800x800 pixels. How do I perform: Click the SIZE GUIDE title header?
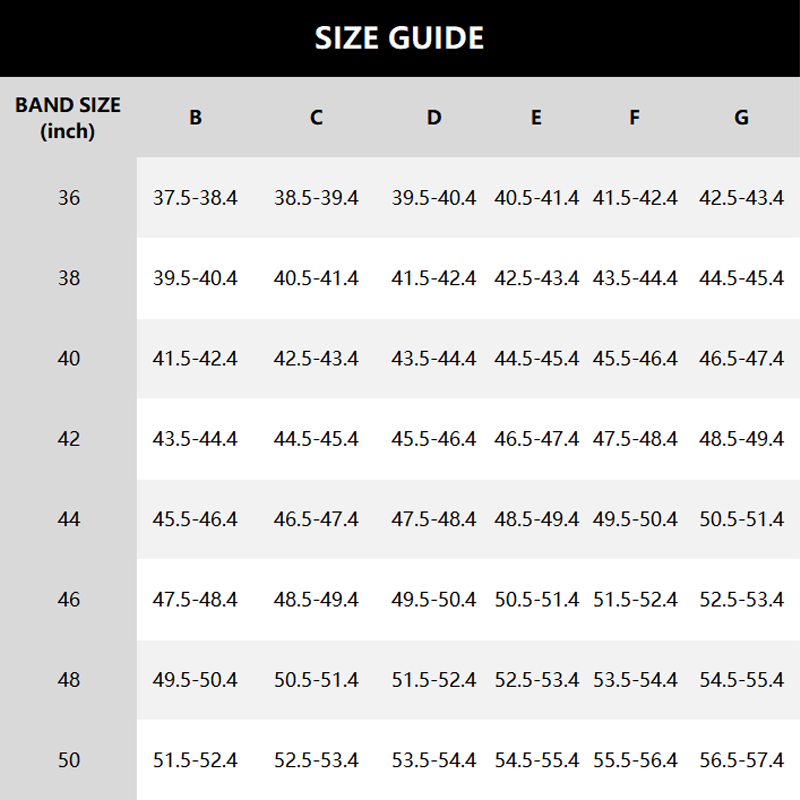point(400,38)
